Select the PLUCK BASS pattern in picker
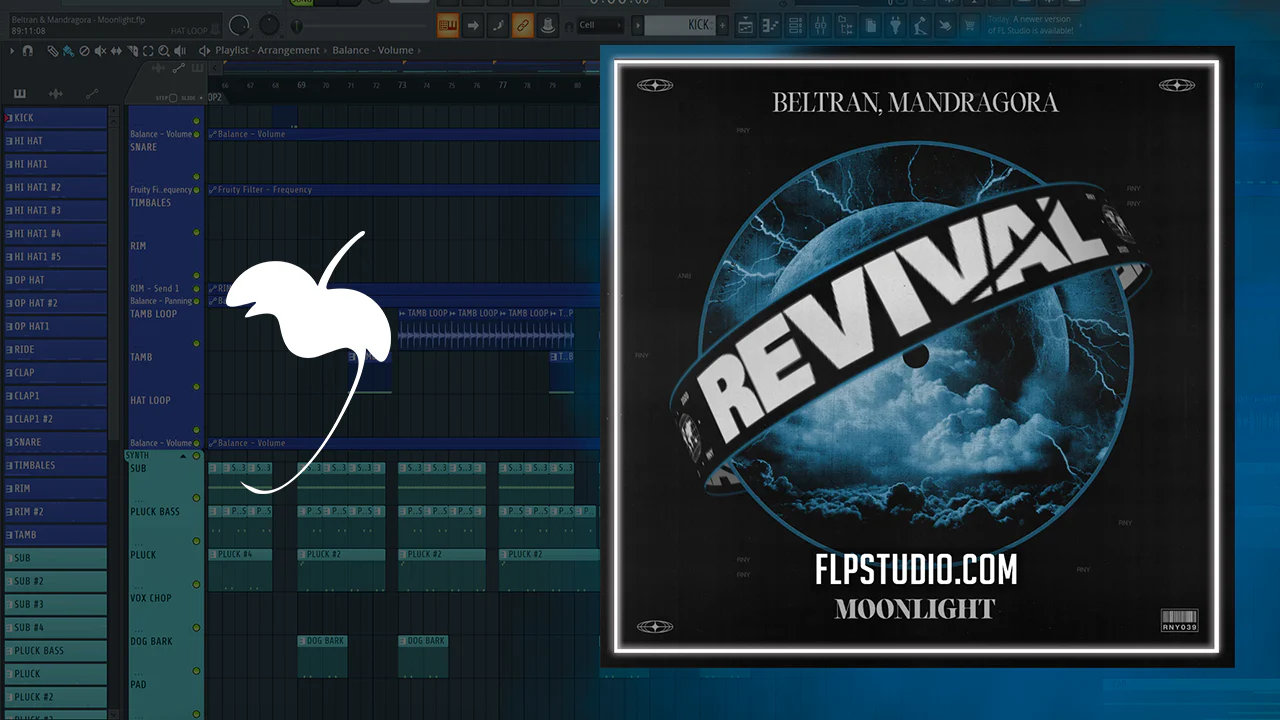Image resolution: width=1280 pixels, height=720 pixels. tap(55, 651)
